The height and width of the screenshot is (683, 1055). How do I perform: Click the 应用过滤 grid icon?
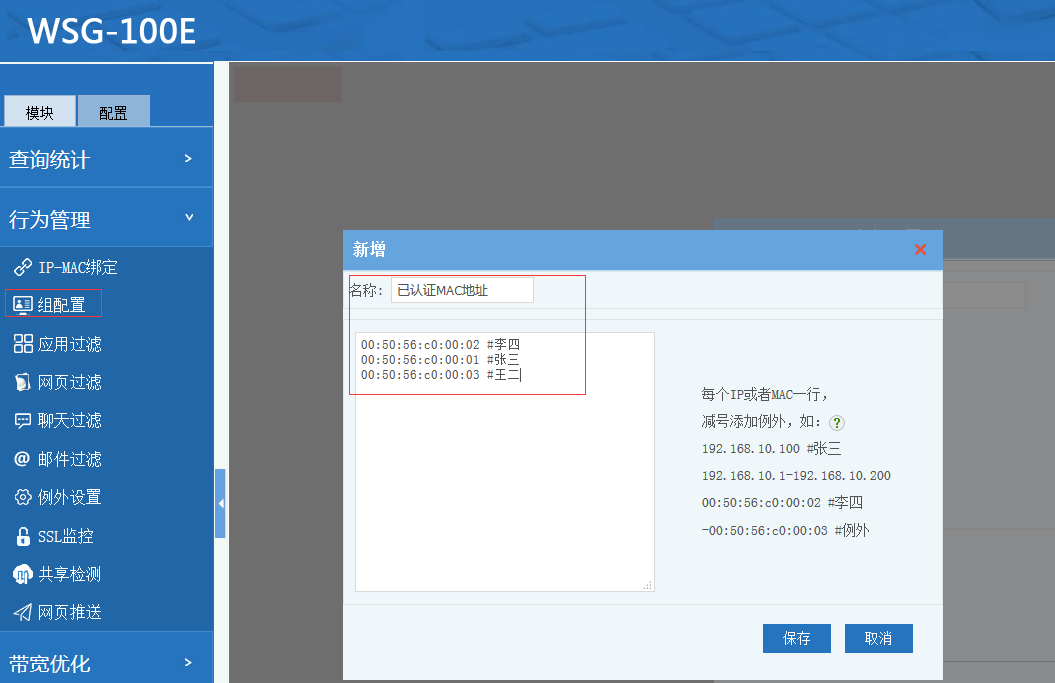(22, 344)
